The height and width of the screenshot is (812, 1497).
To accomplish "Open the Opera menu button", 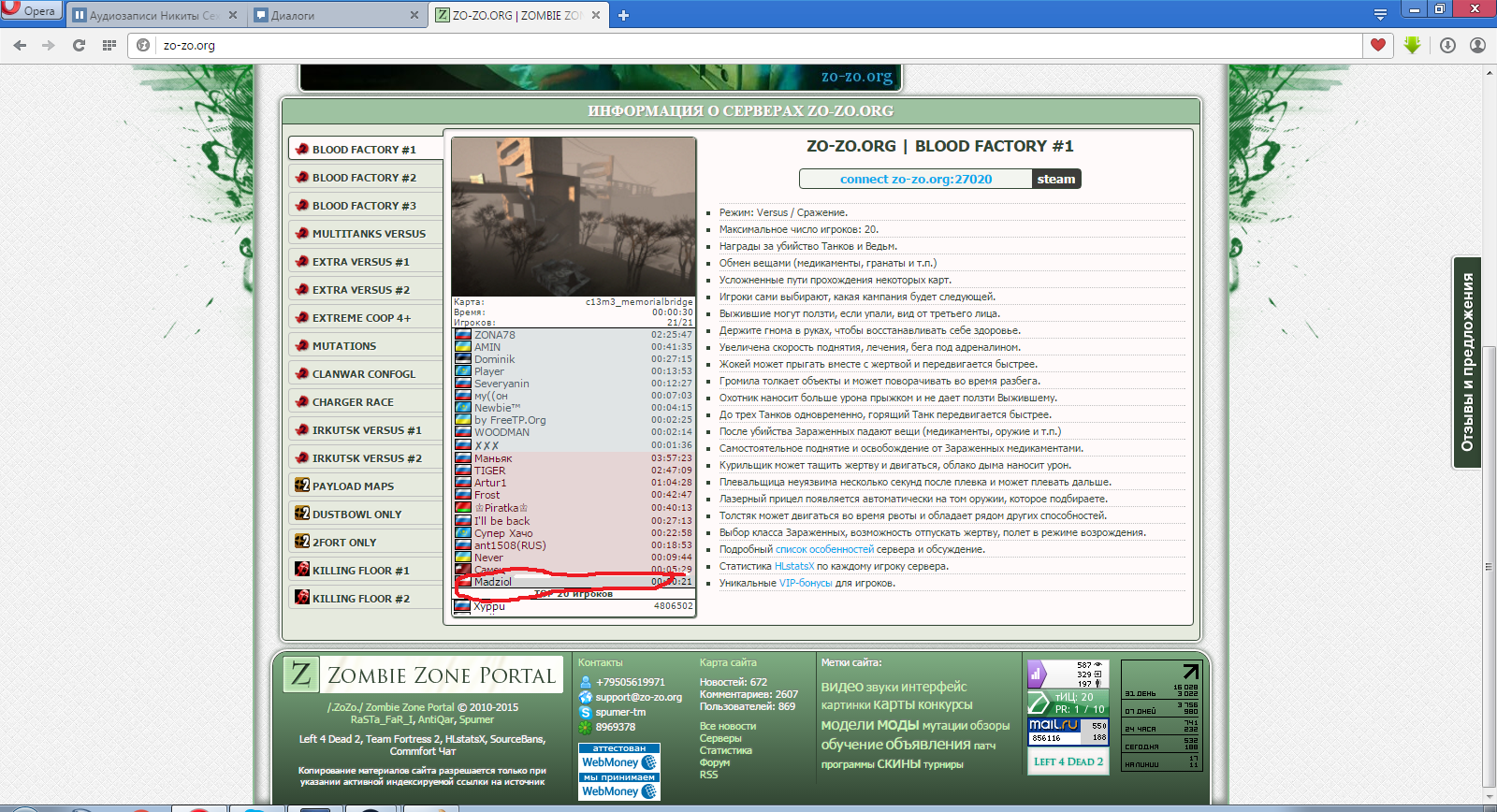I will [x=30, y=11].
